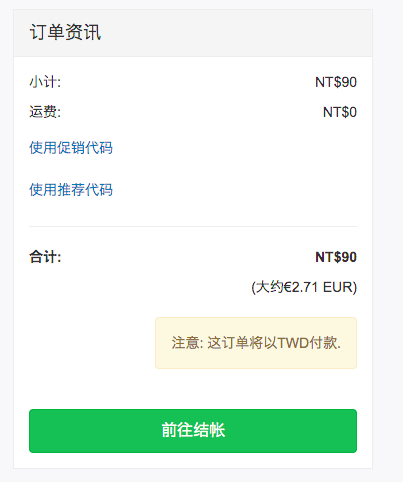This screenshot has height=482, width=403.
Task: Click the 大约€2.71 EUR conversion text
Action: 304,287
